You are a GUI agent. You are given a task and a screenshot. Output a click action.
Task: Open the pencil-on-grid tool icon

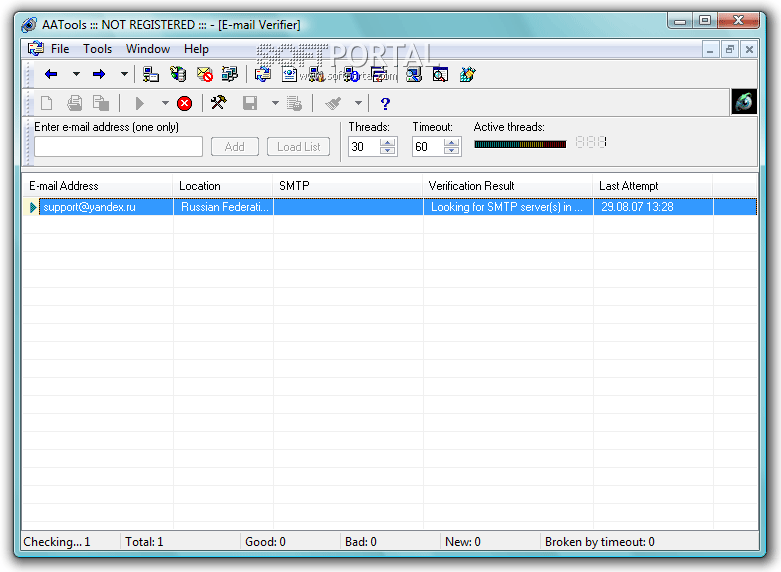point(467,75)
